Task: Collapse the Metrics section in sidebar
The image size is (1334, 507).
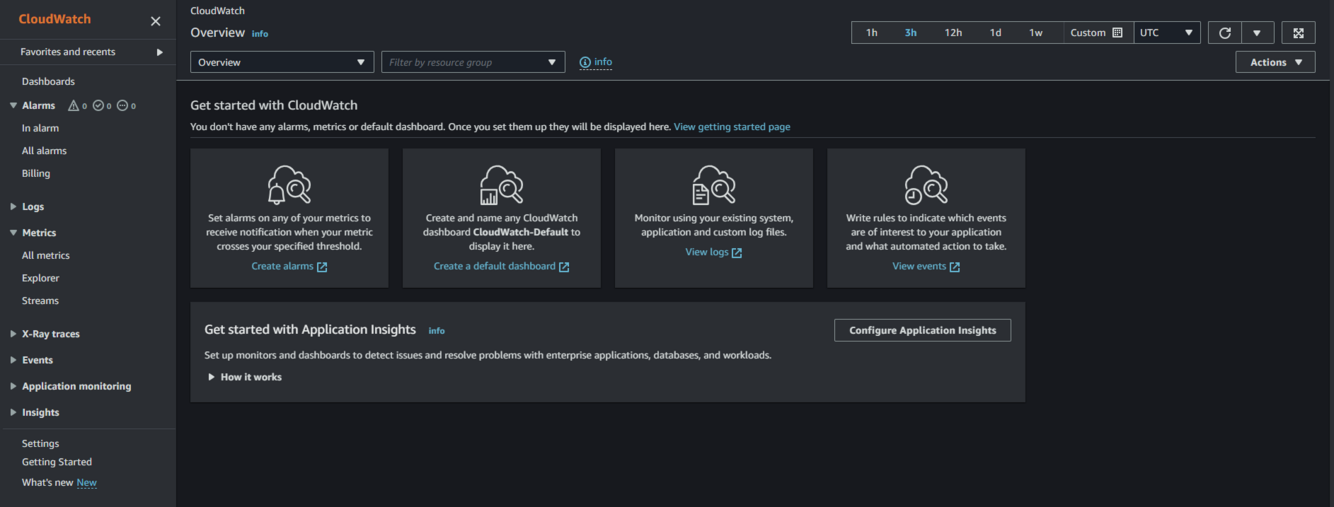Action: click(13, 233)
